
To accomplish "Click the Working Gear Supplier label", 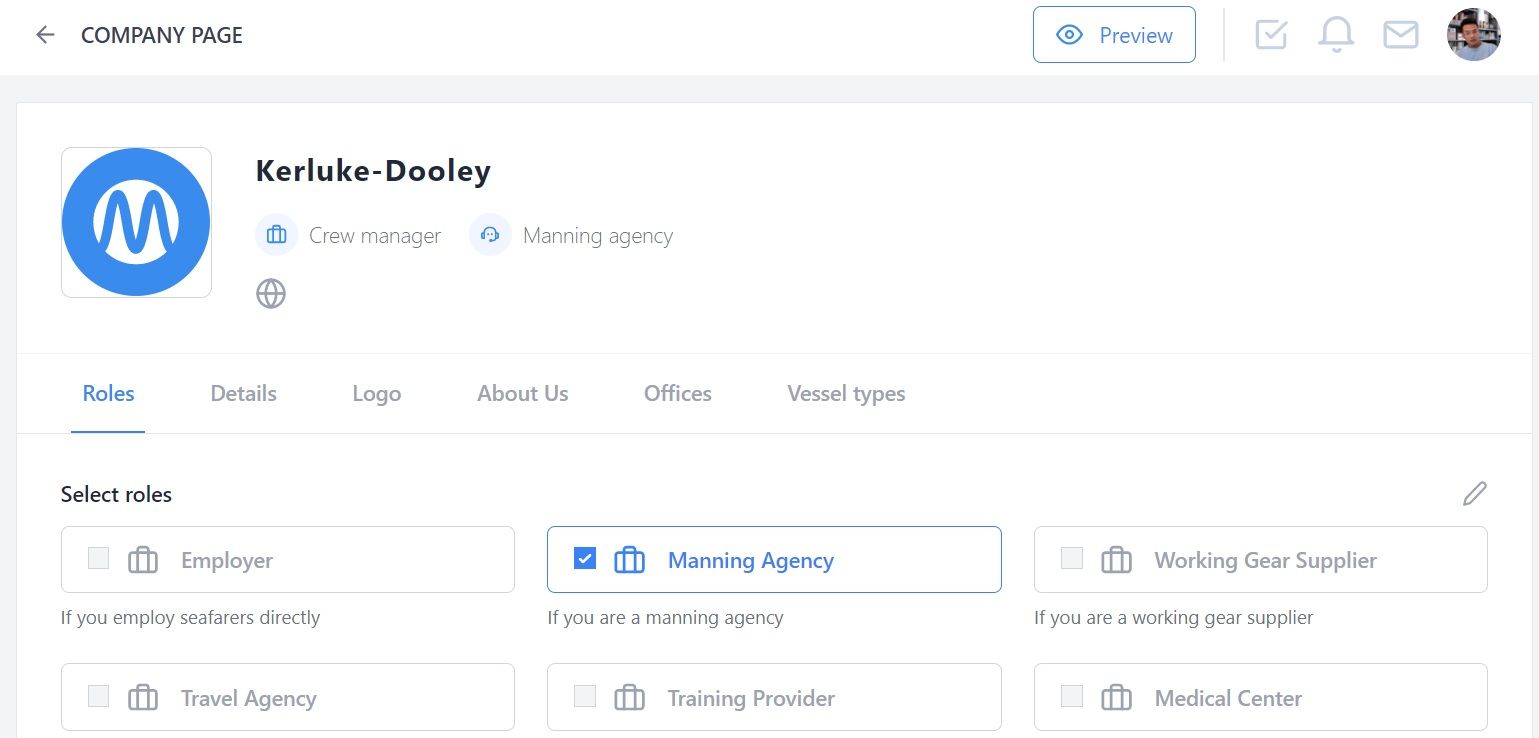I will point(1265,561).
